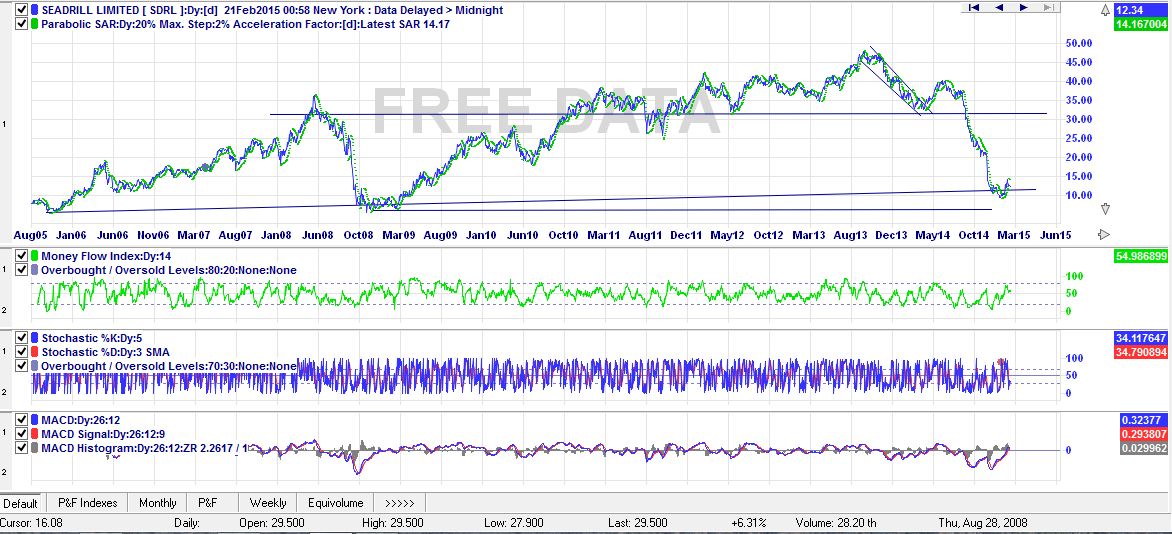1172x534 pixels.
Task: Toggle the Stochastic %K checkbox
Action: click(22, 338)
